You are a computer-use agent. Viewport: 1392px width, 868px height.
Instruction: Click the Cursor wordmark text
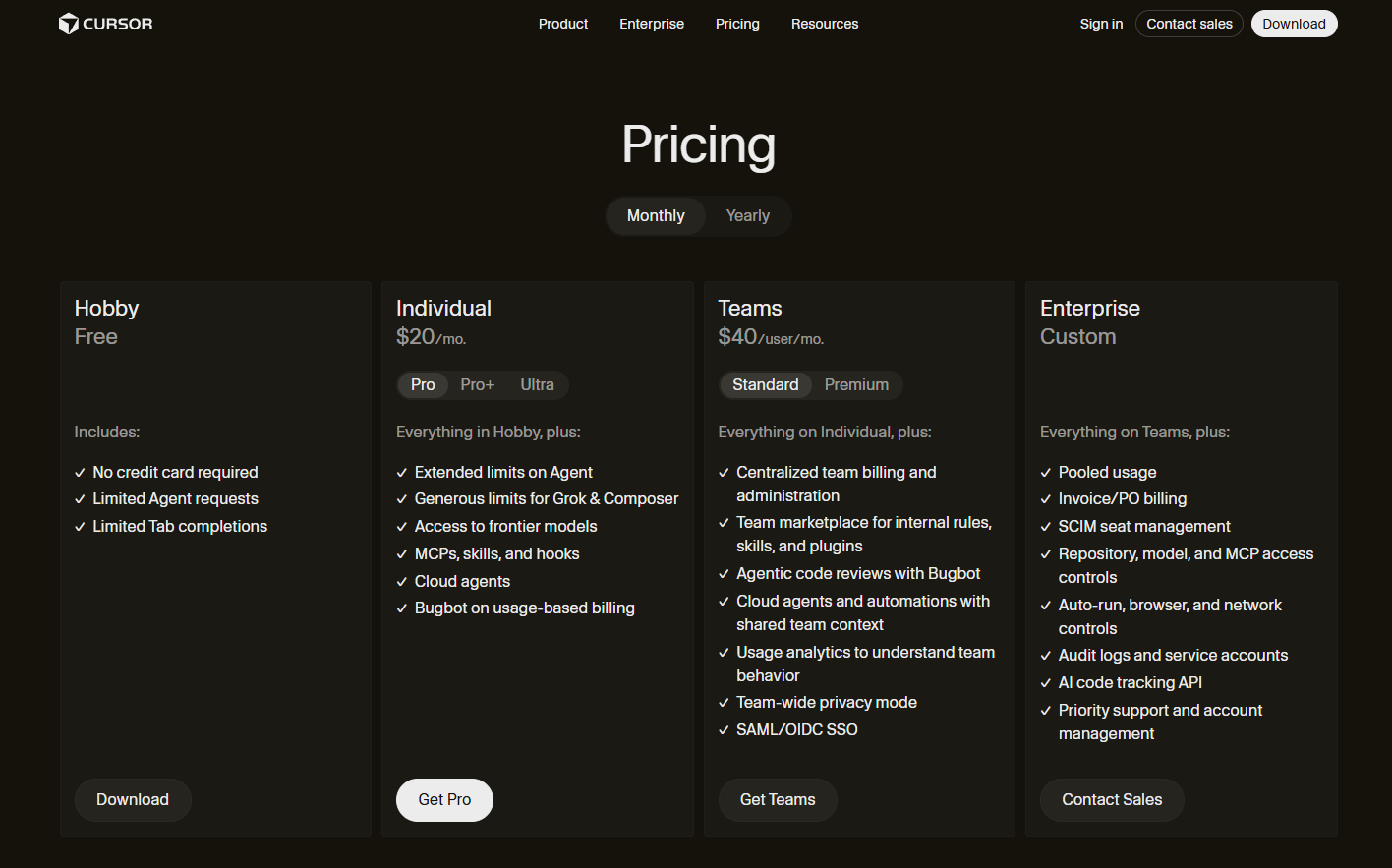(x=118, y=24)
